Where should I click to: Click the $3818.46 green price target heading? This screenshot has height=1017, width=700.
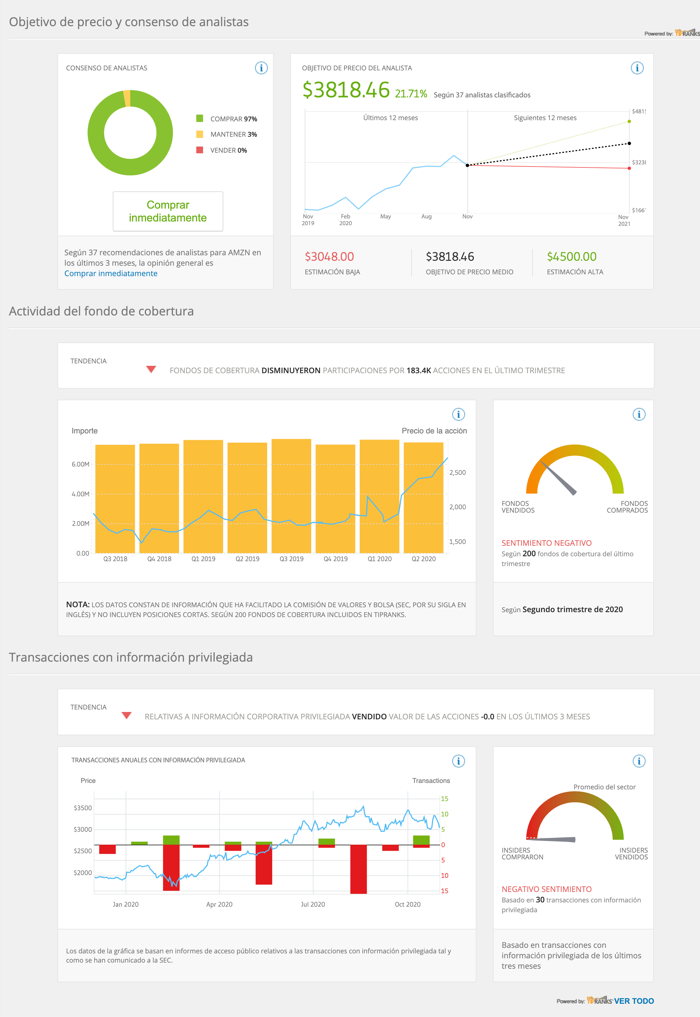346,90
